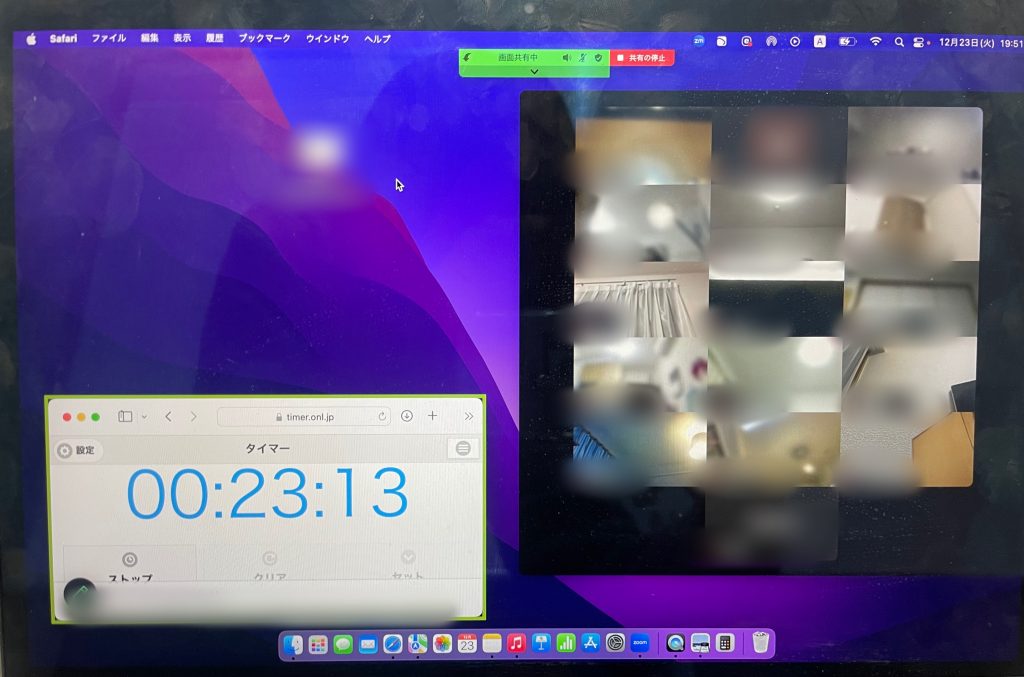1024x677 pixels.
Task: Click the Zoom status icon in menu bar
Action: pos(698,41)
